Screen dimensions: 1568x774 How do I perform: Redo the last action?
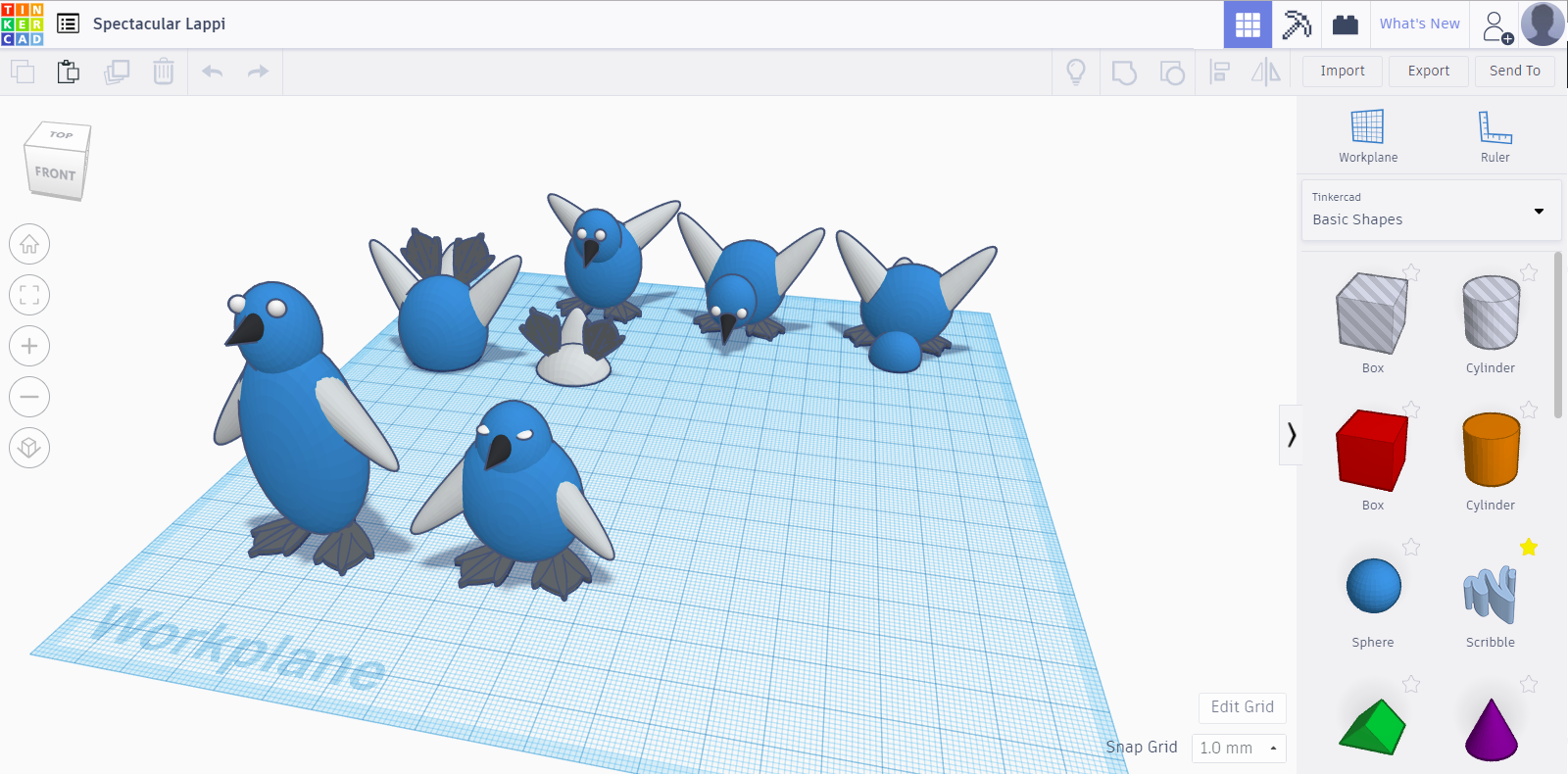tap(258, 72)
